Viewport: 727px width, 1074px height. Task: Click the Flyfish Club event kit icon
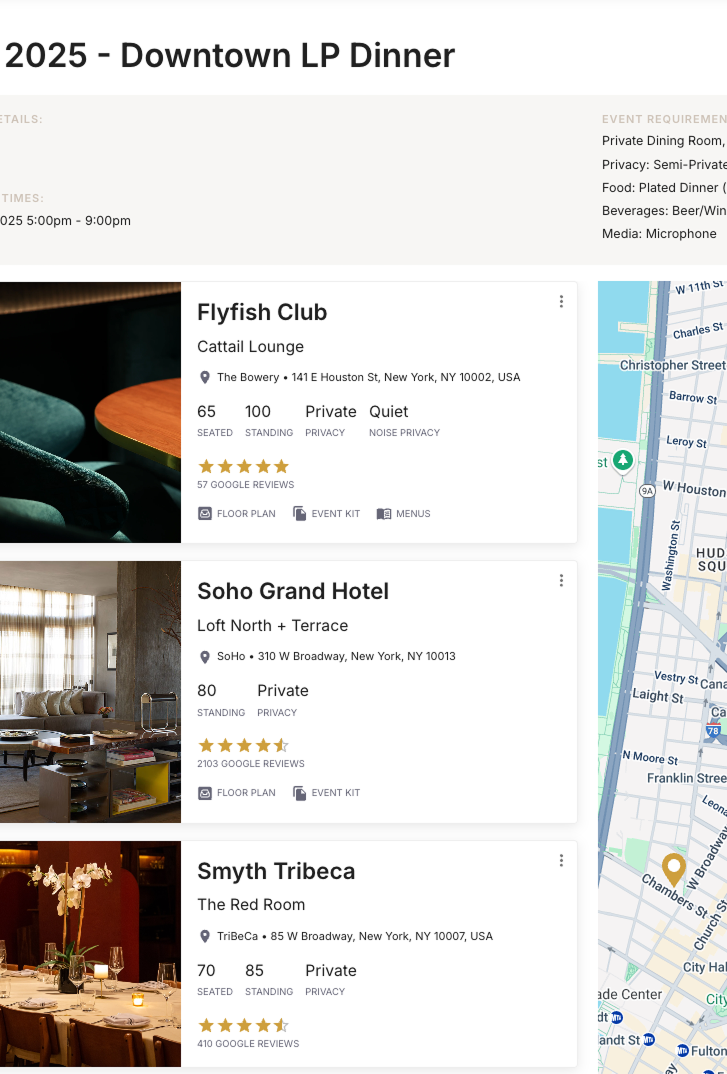tap(299, 514)
